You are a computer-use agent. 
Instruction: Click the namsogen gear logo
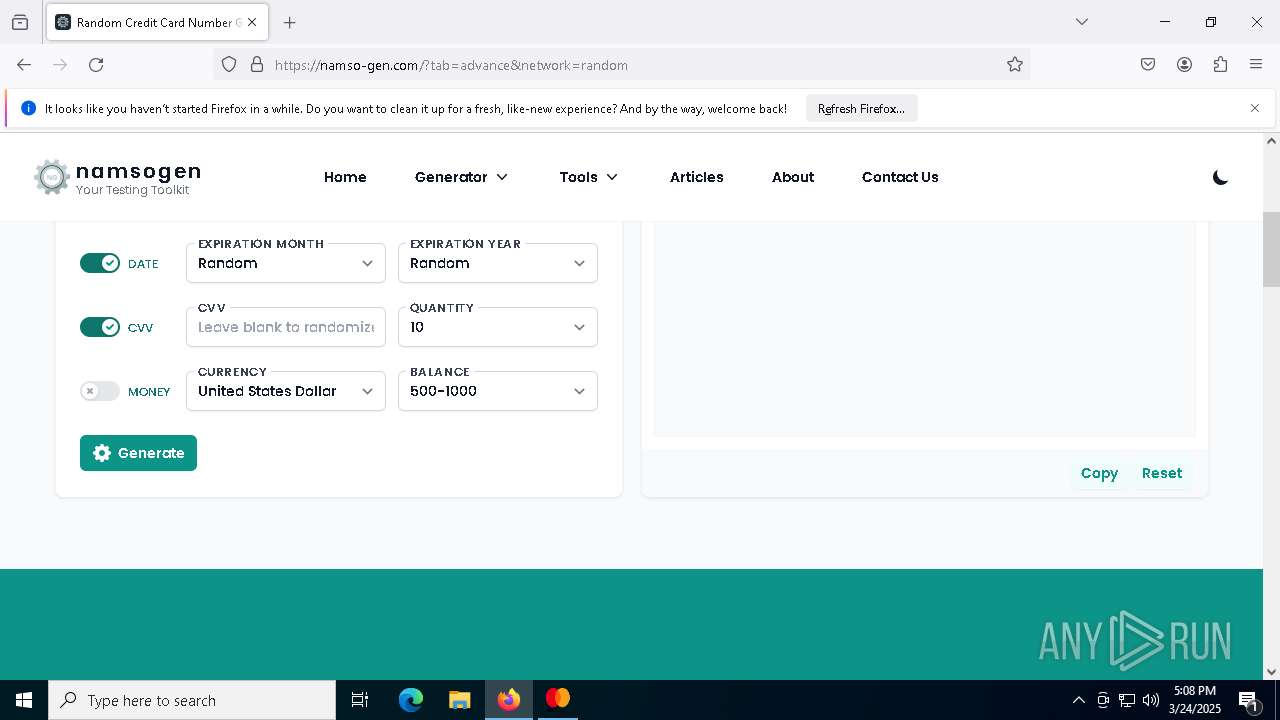point(51,177)
